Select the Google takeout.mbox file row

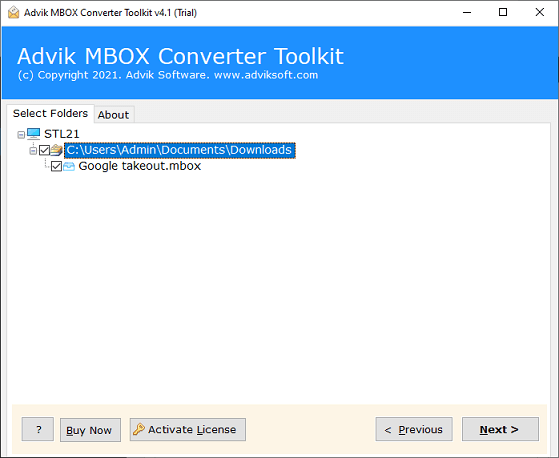pyautogui.click(x=140, y=166)
